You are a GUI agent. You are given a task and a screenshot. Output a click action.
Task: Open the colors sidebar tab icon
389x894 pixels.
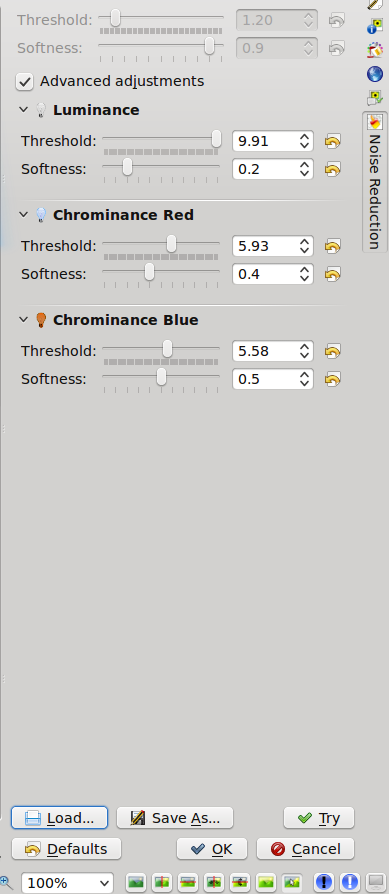[375, 50]
